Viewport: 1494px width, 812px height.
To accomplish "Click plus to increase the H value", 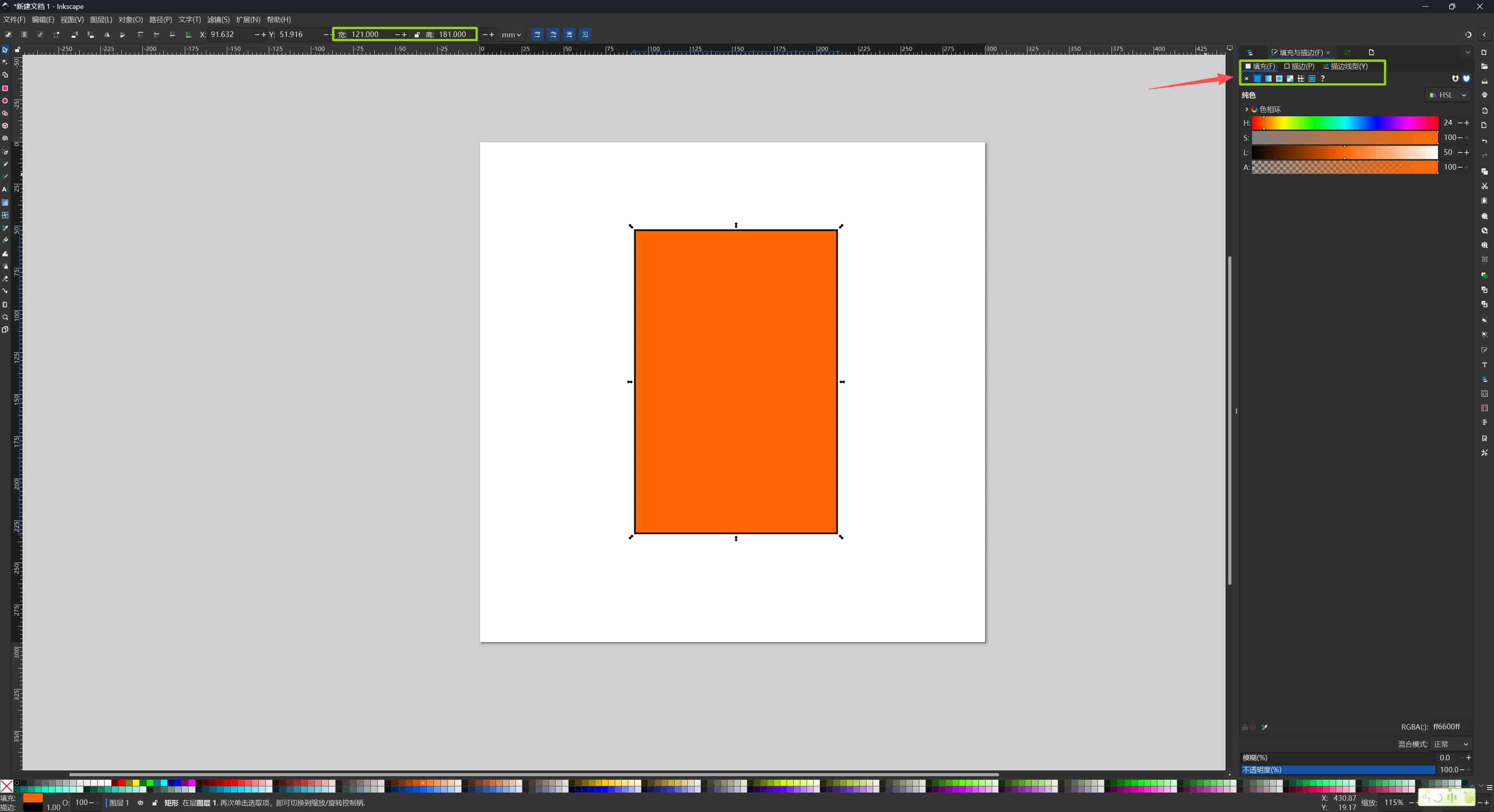I will [x=1467, y=123].
